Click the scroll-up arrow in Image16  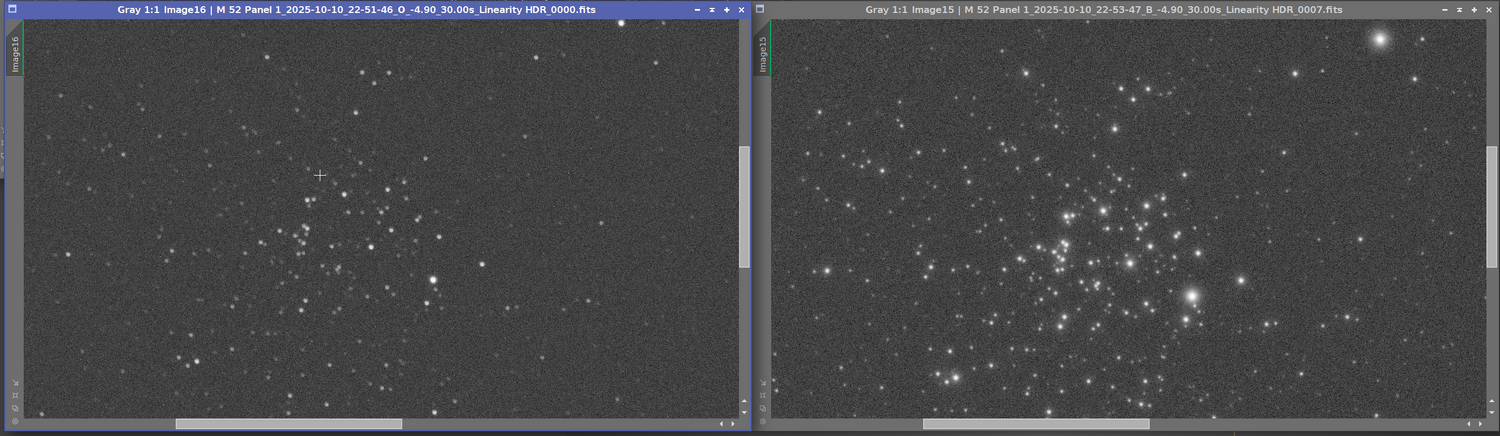(744, 401)
